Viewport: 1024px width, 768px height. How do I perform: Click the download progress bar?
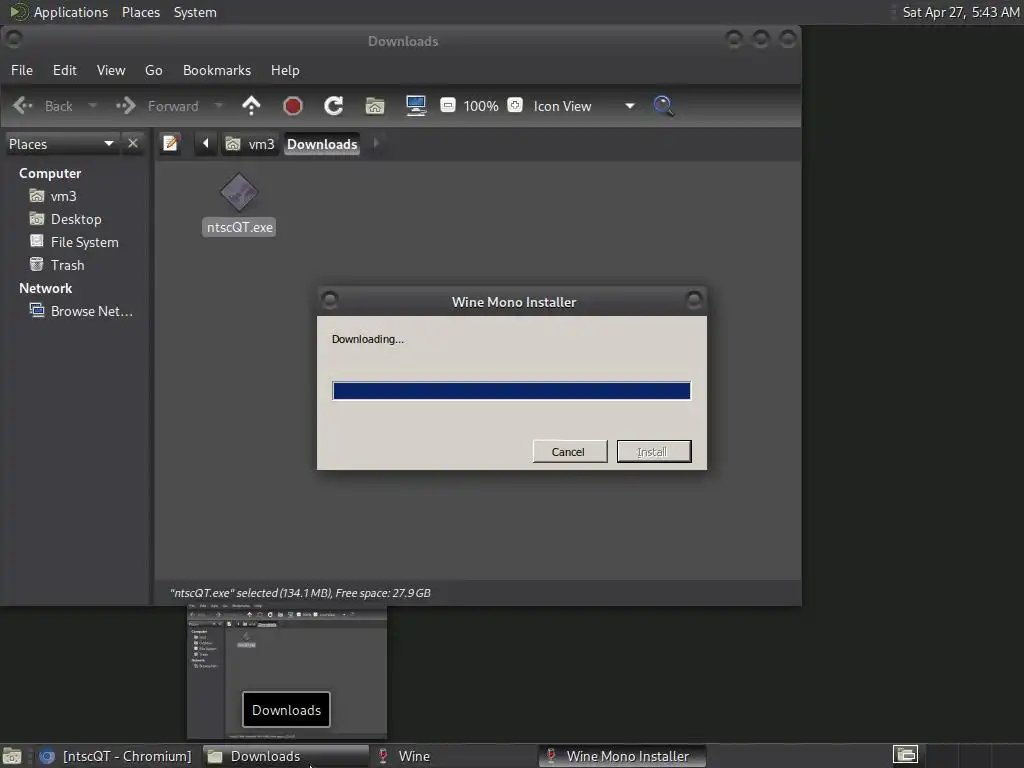(511, 391)
